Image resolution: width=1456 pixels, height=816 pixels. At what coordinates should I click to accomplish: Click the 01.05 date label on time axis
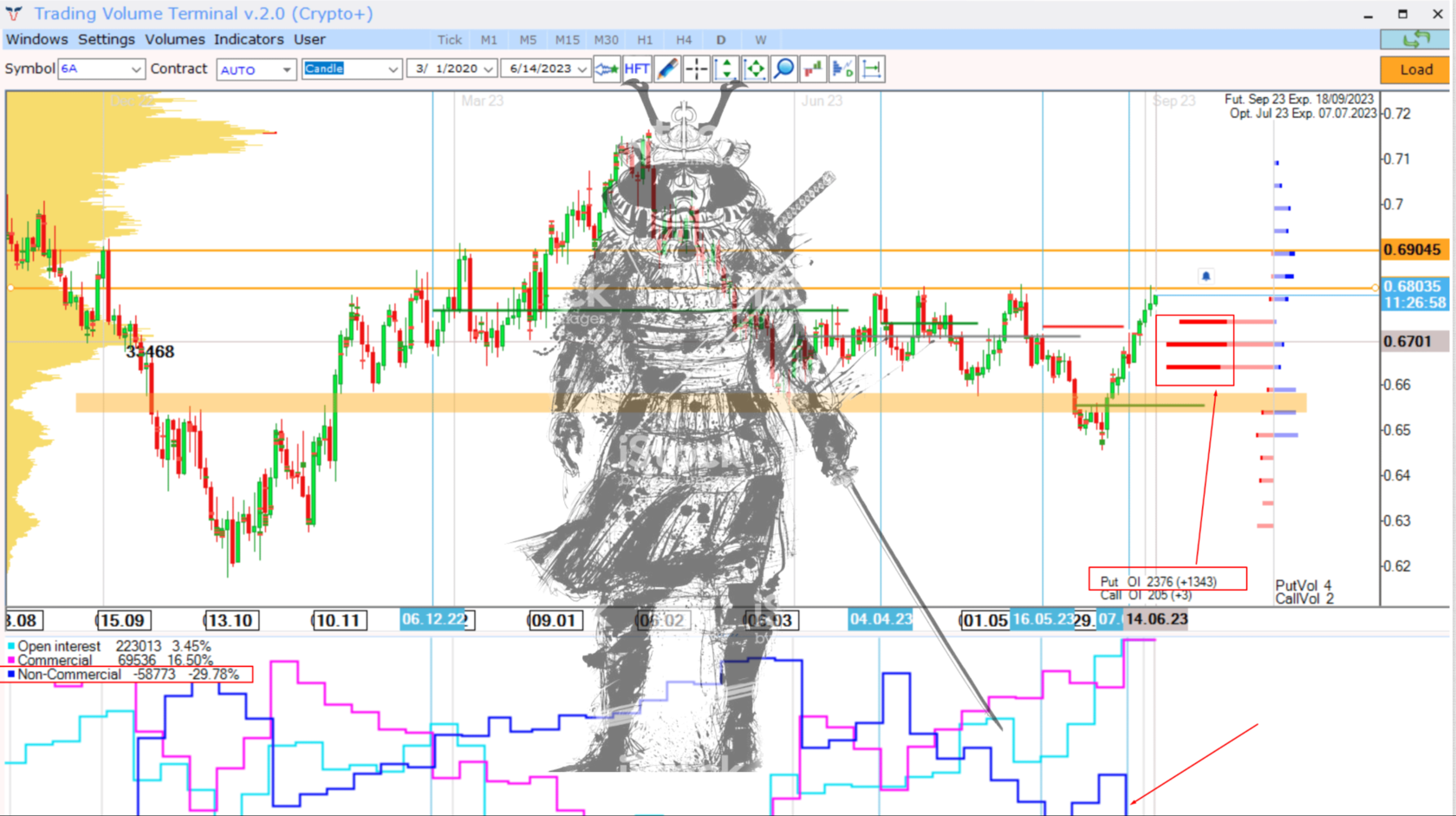[x=985, y=621]
